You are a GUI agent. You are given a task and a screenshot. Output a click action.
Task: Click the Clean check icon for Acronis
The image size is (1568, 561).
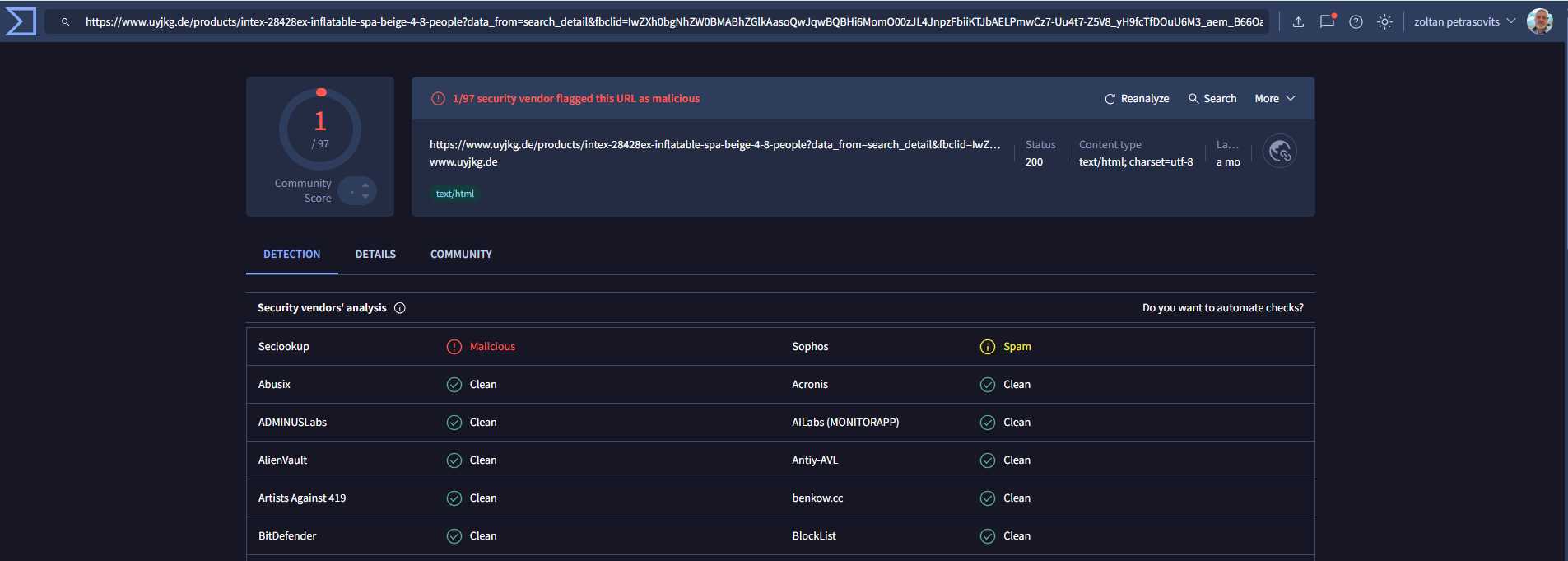(988, 385)
